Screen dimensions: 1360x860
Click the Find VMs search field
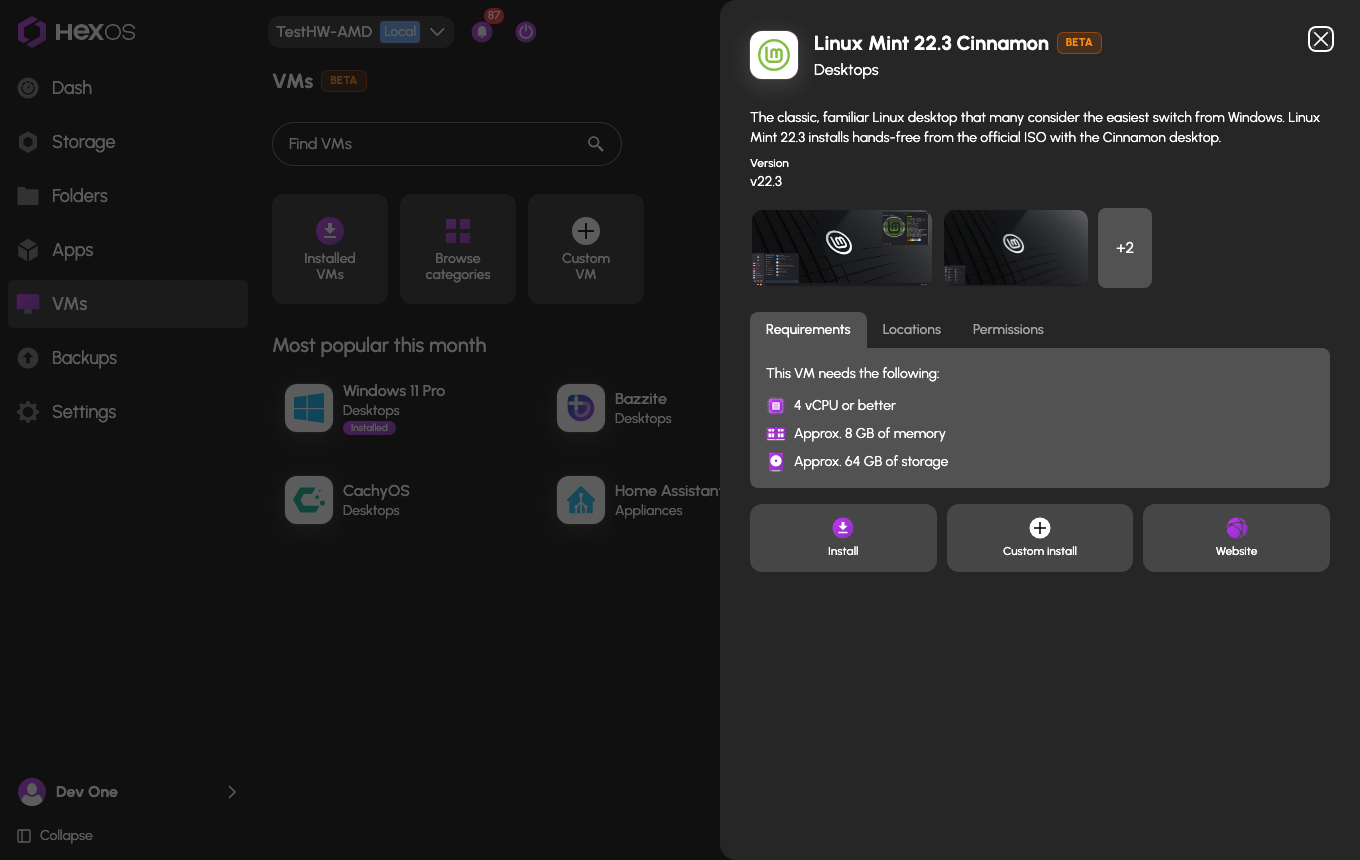pos(447,144)
